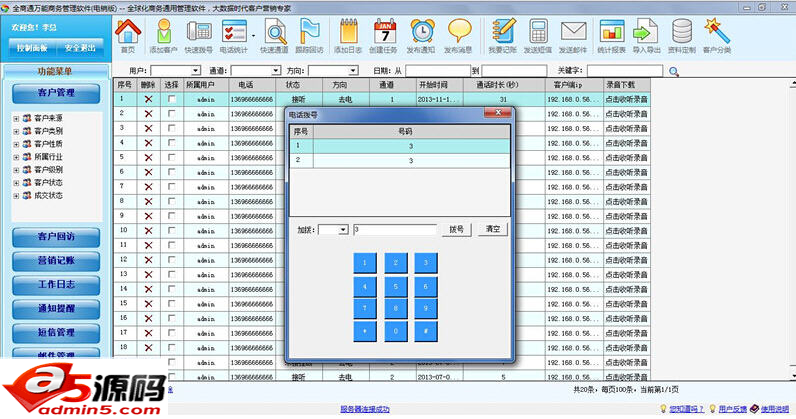
Task: Click the 添加日志 notepad icon
Action: coord(348,31)
